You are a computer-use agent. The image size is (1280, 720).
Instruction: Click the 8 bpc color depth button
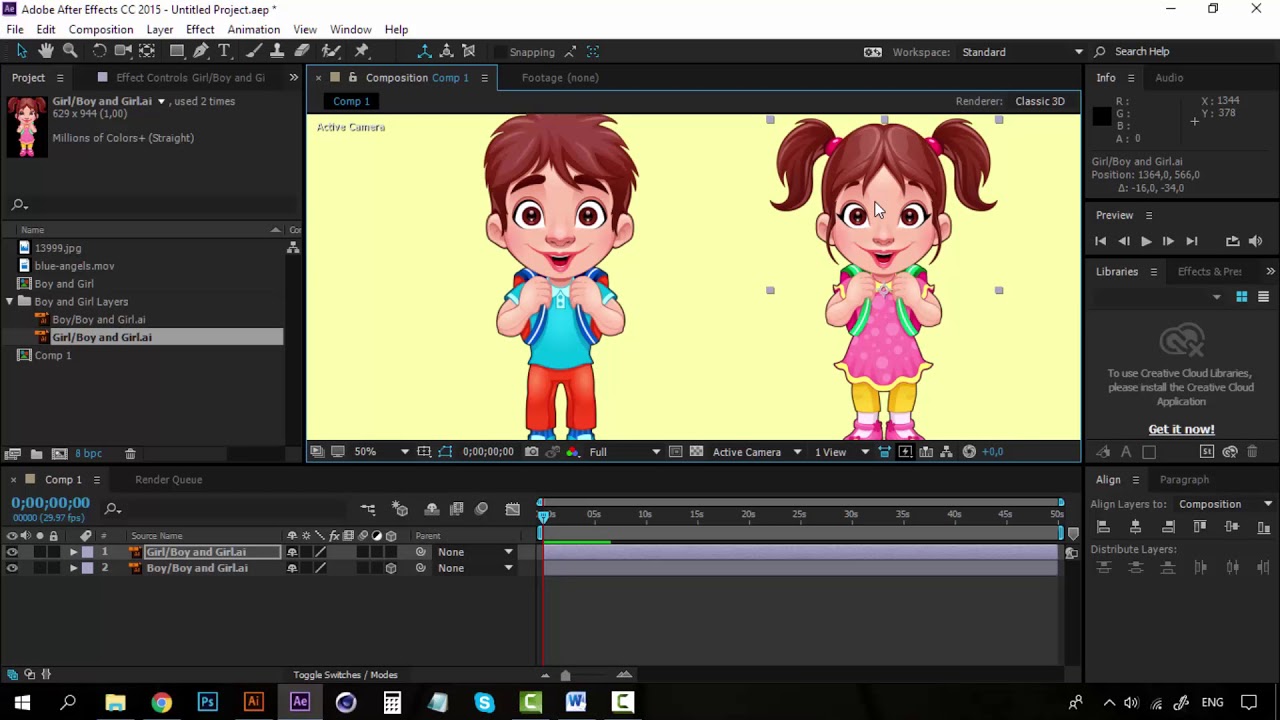[87, 454]
